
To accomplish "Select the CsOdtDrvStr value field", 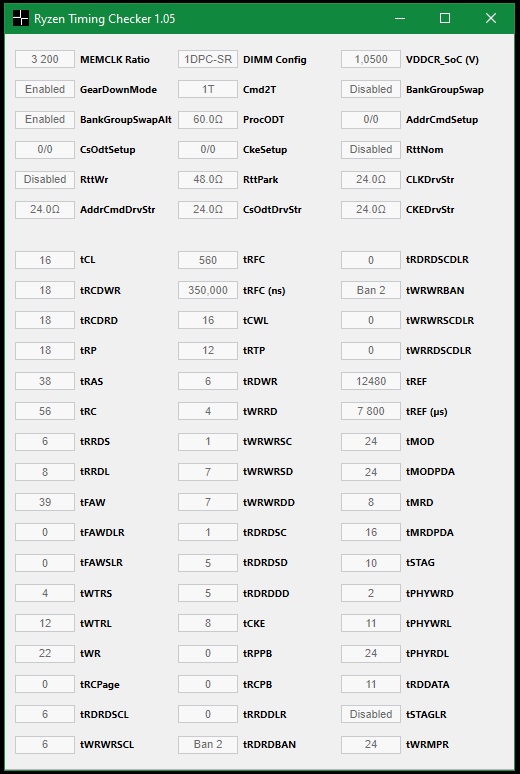I will pyautogui.click(x=208, y=210).
